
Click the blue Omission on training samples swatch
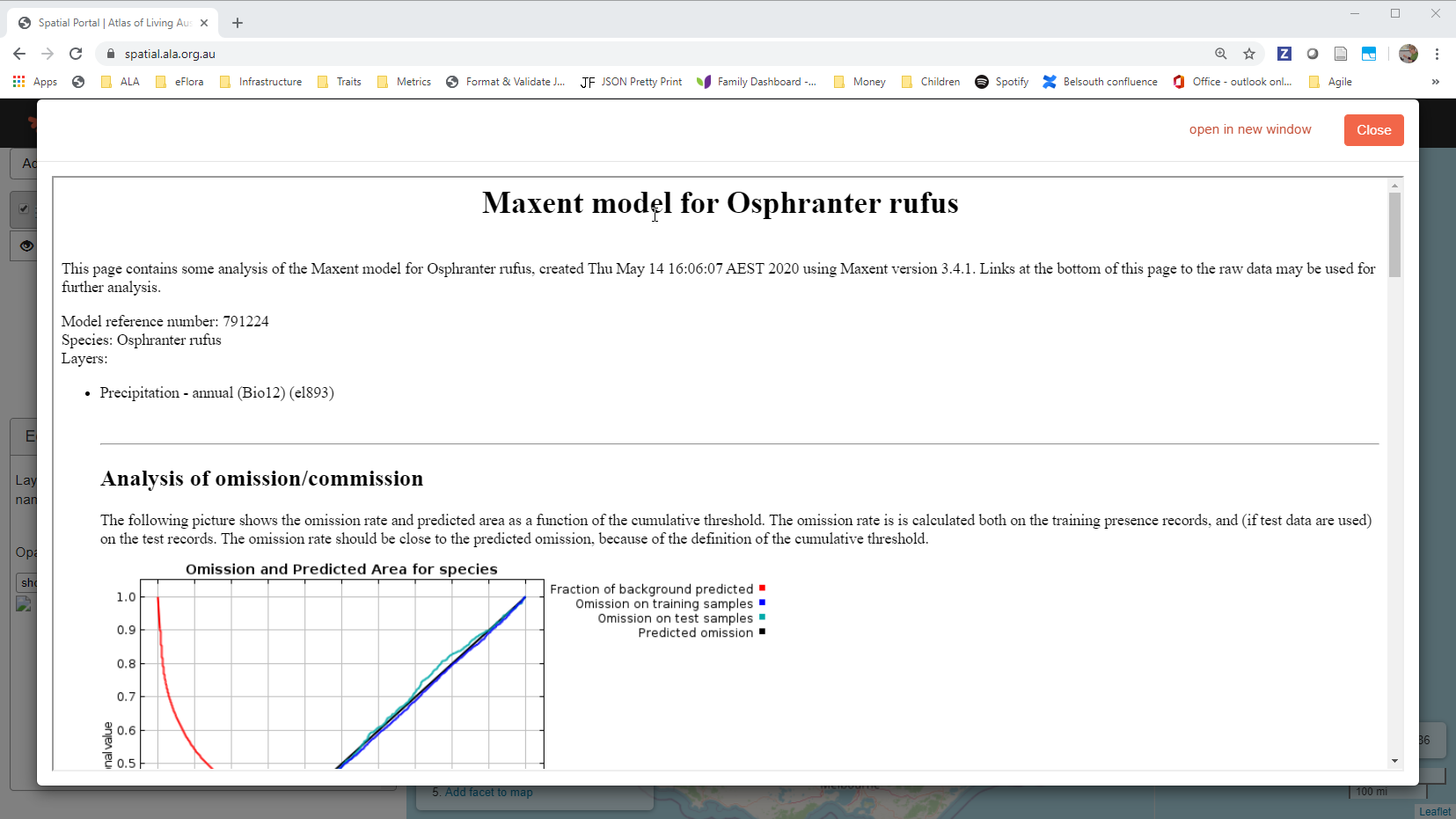762,603
